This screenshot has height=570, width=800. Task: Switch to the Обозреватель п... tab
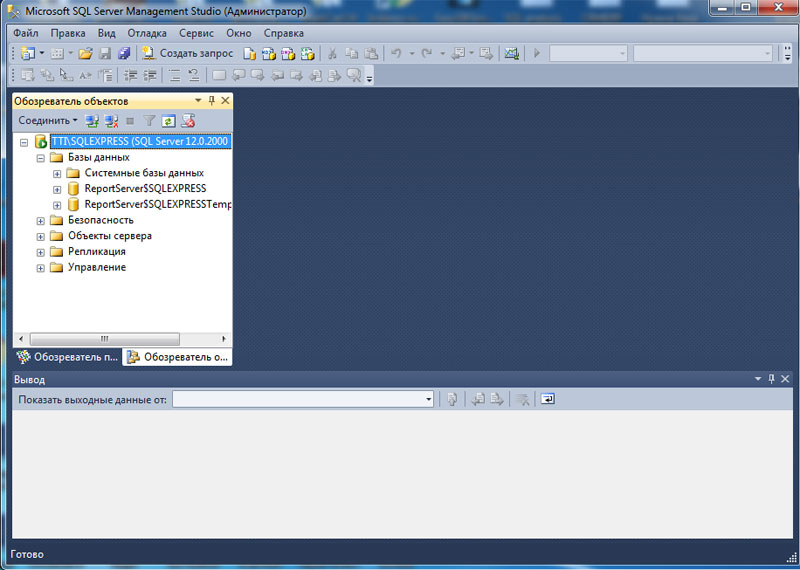pyautogui.click(x=67, y=357)
